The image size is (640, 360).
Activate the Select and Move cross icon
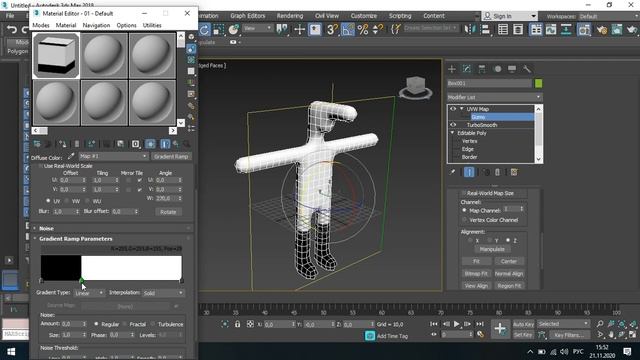(x=299, y=29)
